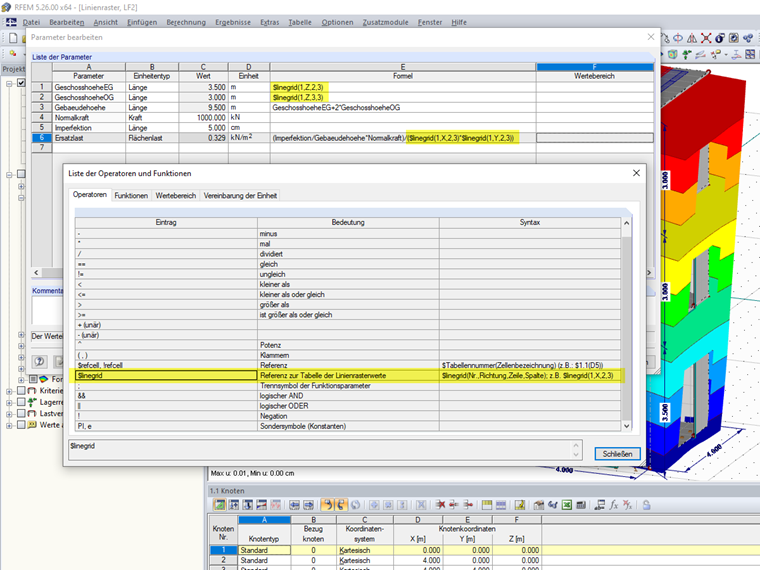Switch to the Funktionen tab

pyautogui.click(x=131, y=195)
